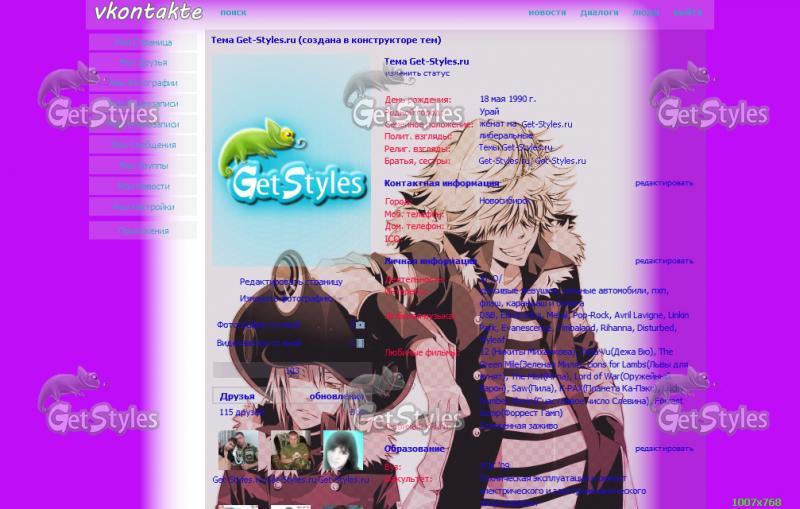Click city value Новосибирск

click(504, 201)
